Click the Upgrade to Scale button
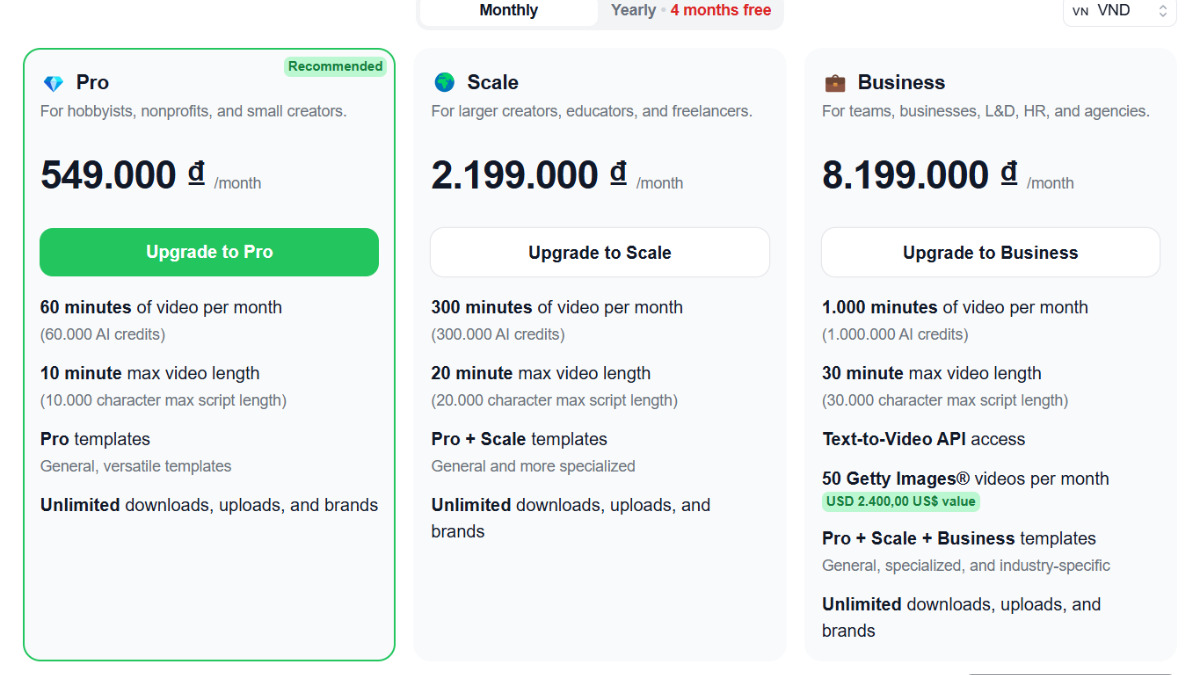1200x675 pixels. pos(600,253)
